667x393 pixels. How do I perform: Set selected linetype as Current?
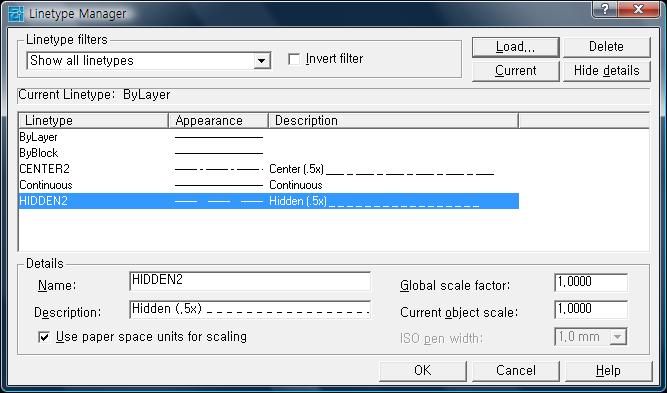(516, 71)
